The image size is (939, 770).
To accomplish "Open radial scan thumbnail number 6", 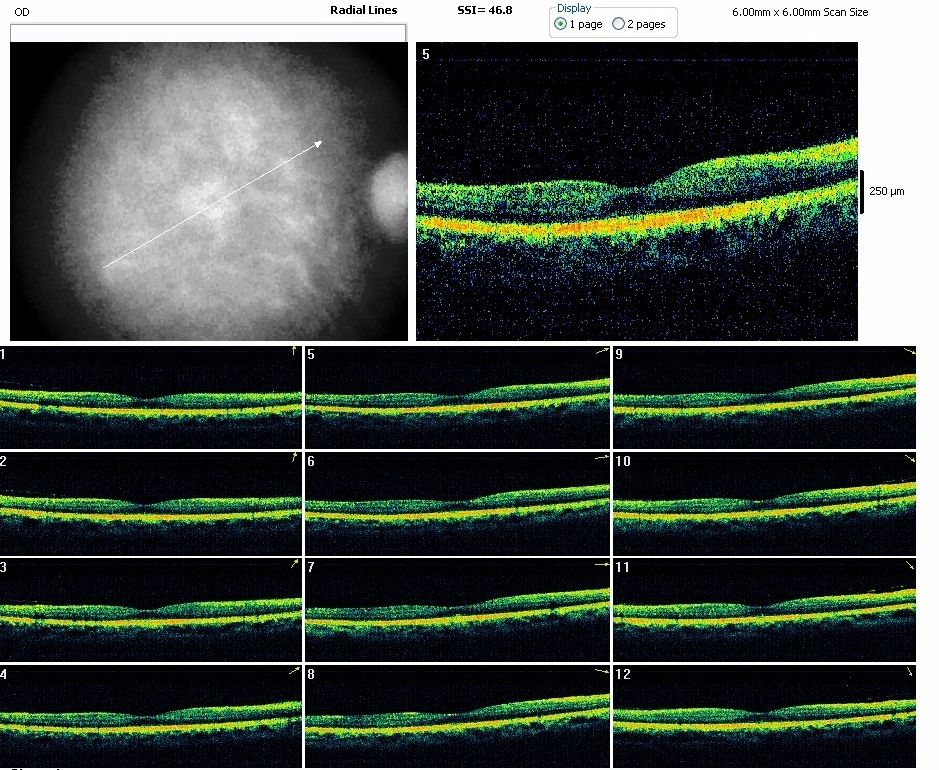I will click(457, 503).
